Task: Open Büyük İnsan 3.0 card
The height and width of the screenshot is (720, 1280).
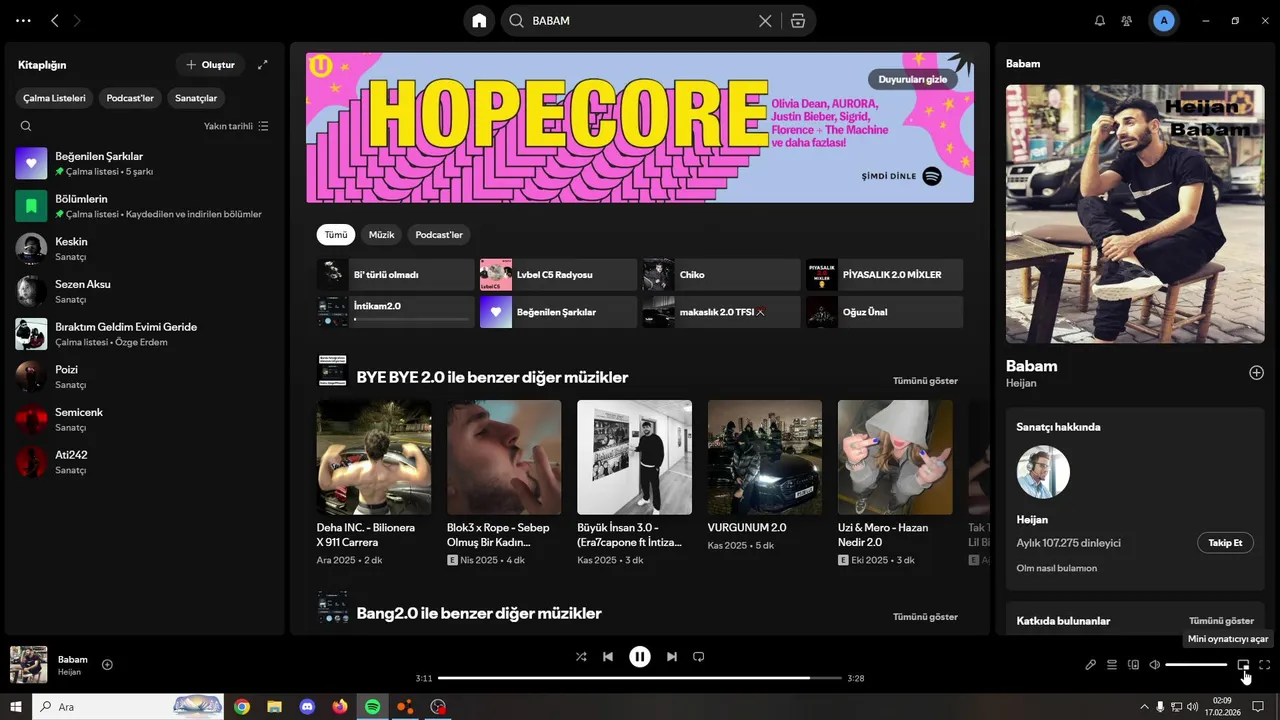Action: point(634,485)
